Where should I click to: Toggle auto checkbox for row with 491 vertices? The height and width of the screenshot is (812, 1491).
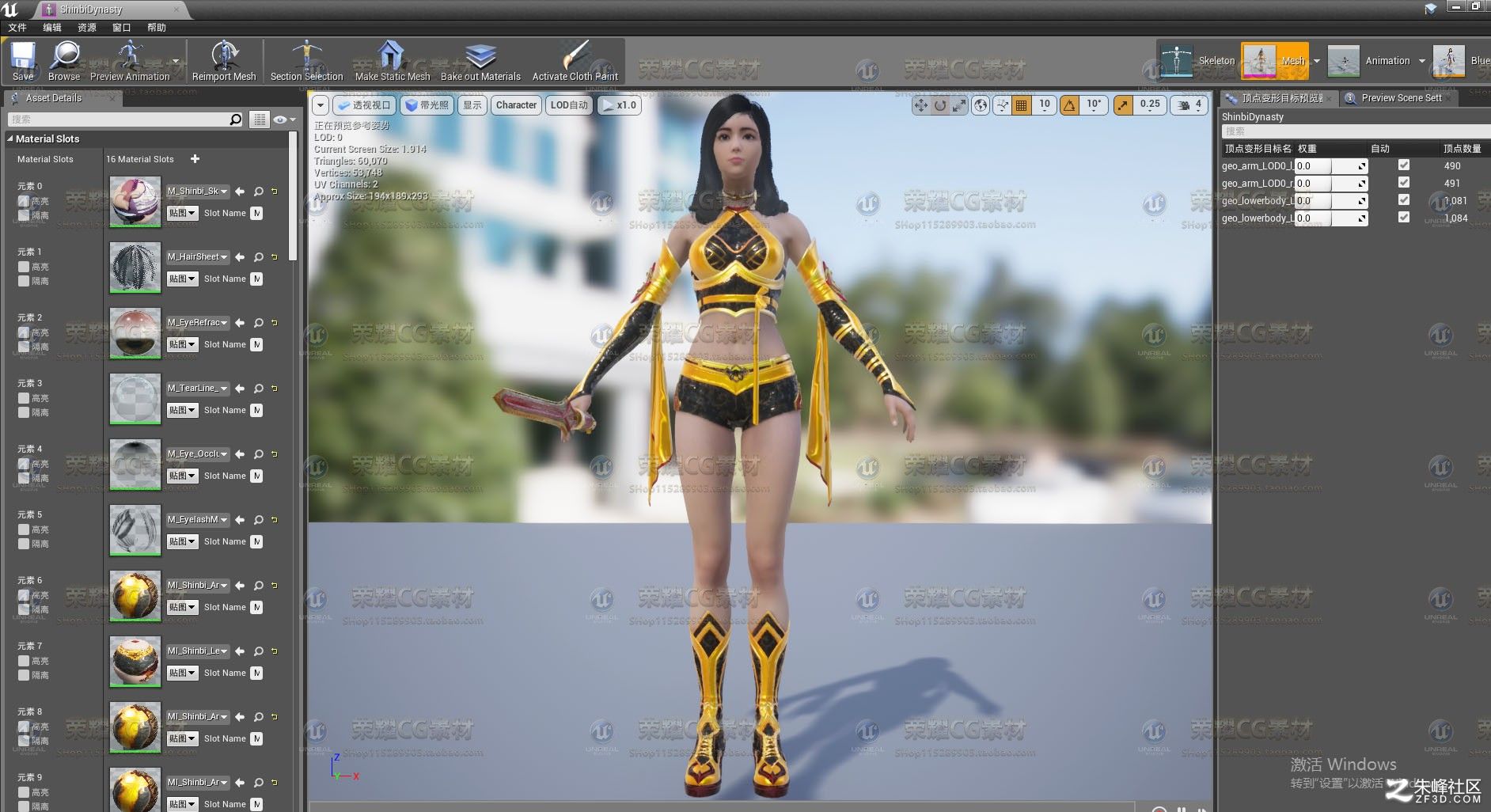point(1404,183)
